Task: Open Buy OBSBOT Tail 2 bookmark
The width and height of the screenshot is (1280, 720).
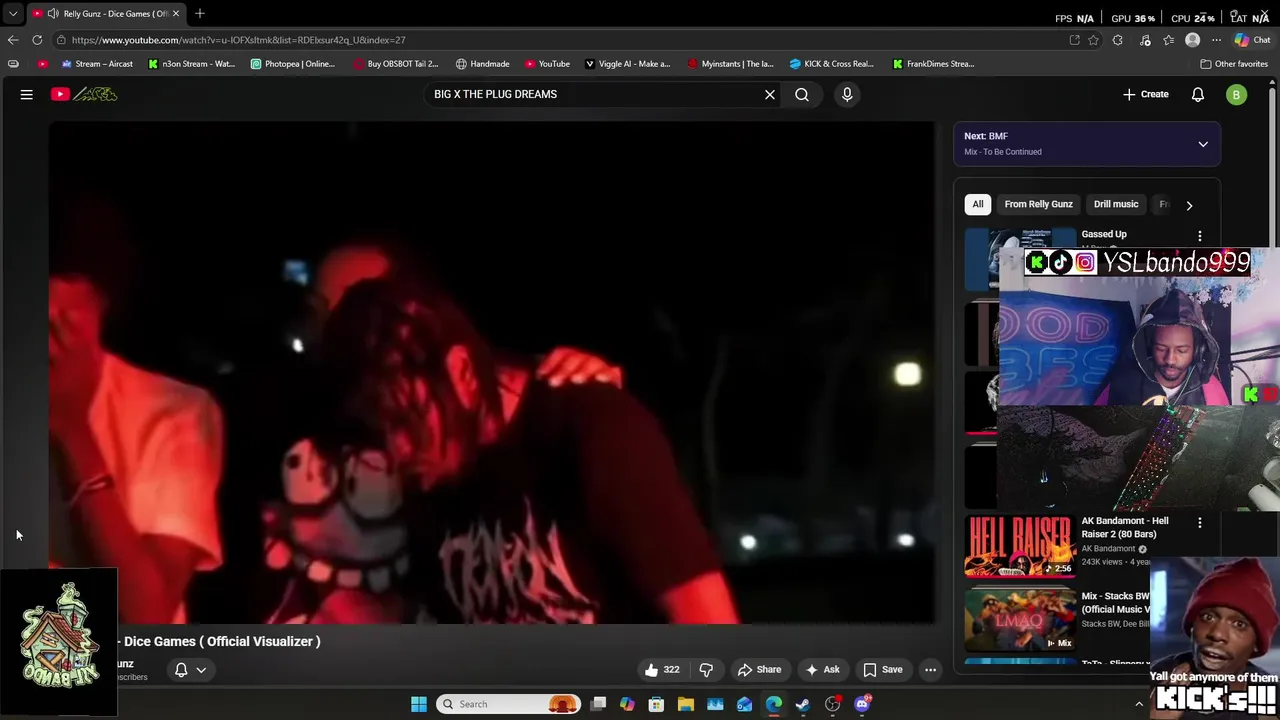Action: coord(395,64)
